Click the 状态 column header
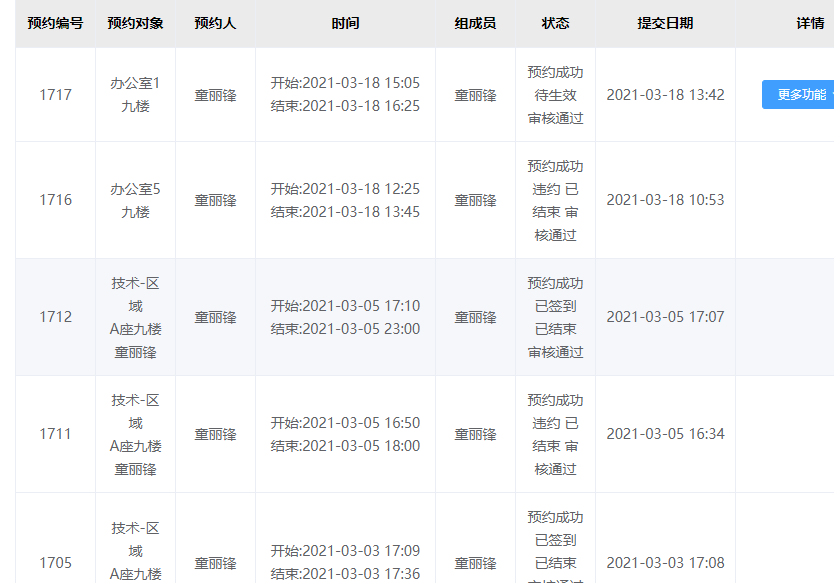Viewport: 834px width, 583px height. [555, 23]
